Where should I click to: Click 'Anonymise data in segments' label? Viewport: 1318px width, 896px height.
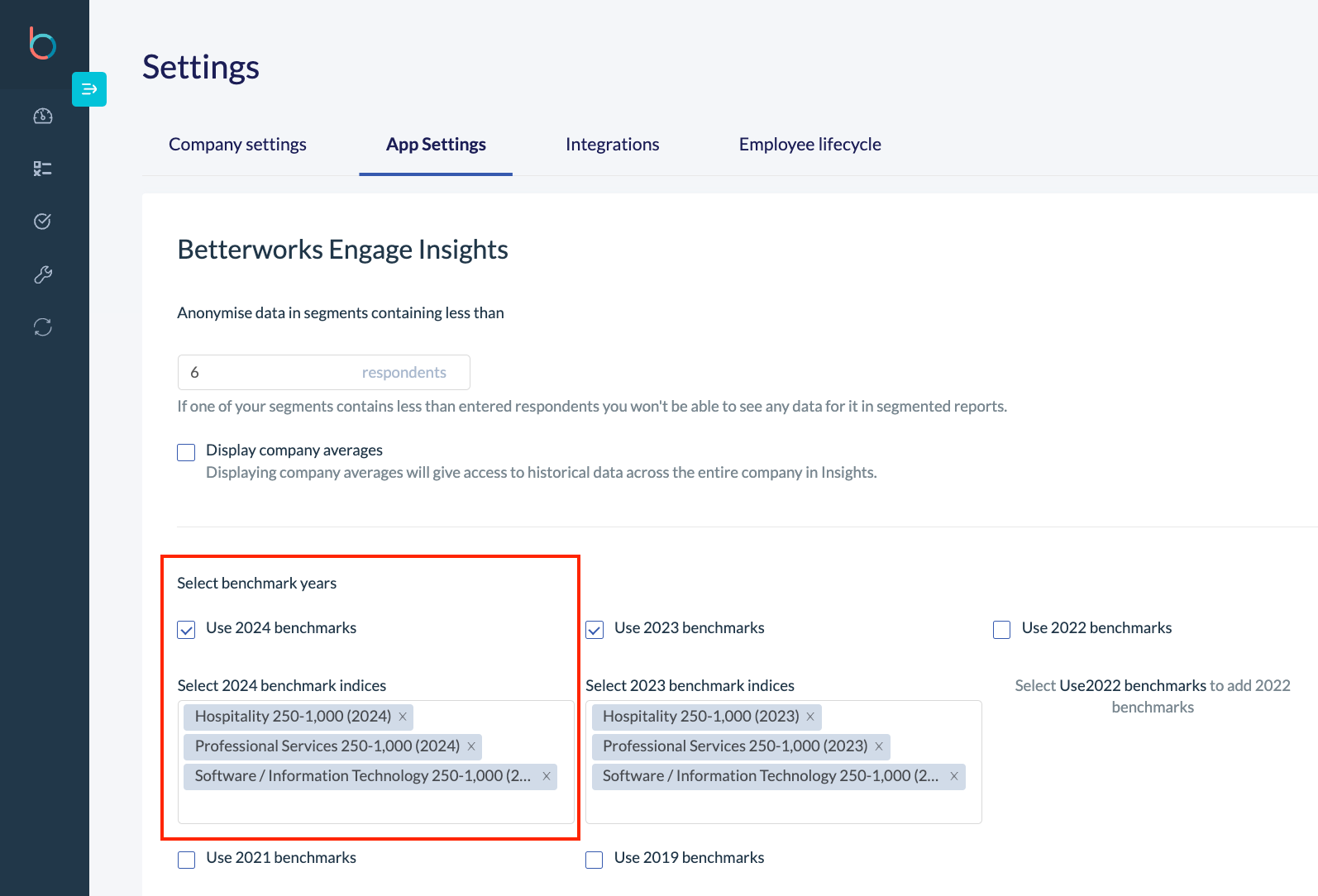[341, 313]
